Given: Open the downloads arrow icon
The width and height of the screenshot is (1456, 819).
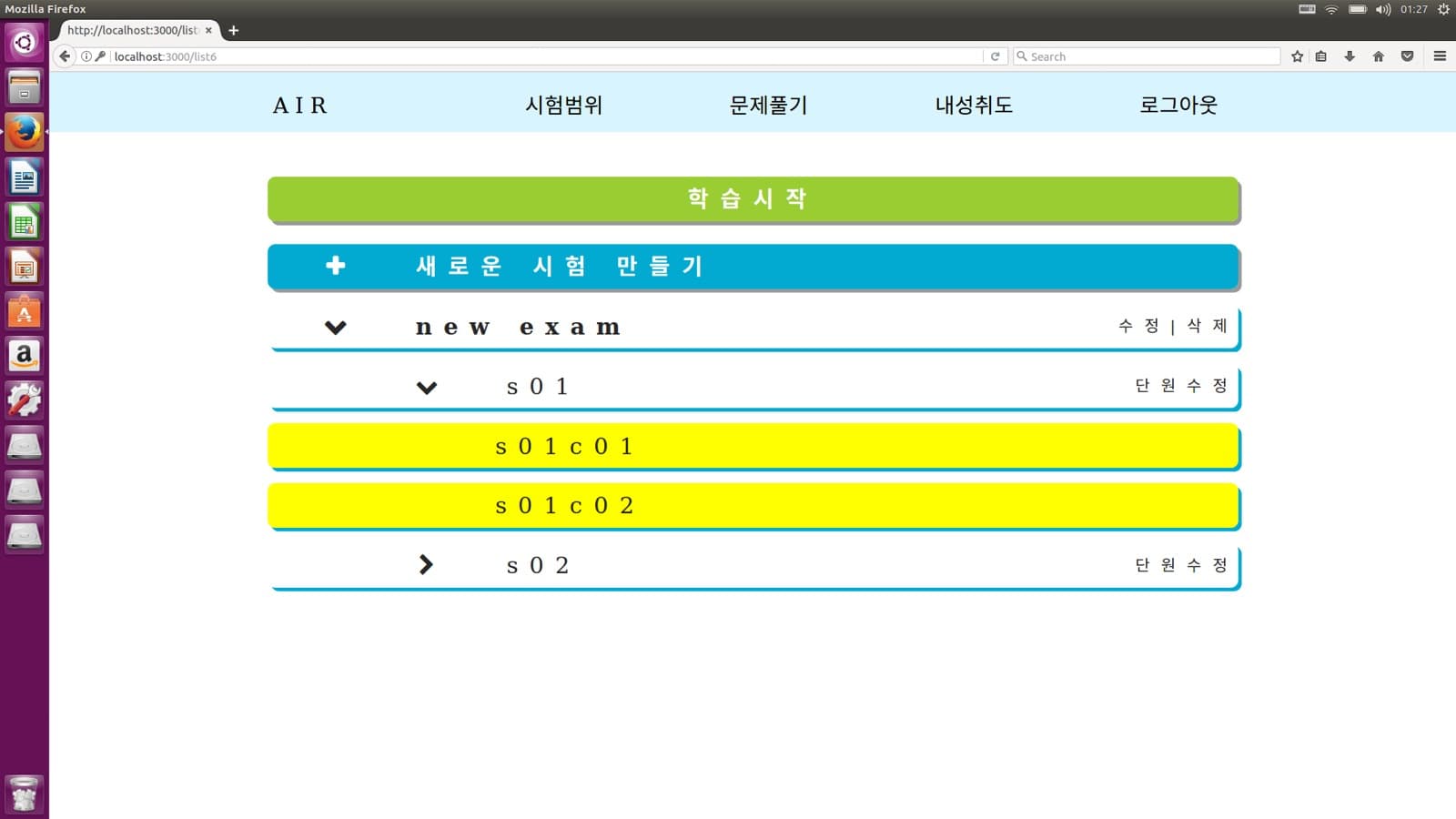Looking at the screenshot, I should (1350, 56).
